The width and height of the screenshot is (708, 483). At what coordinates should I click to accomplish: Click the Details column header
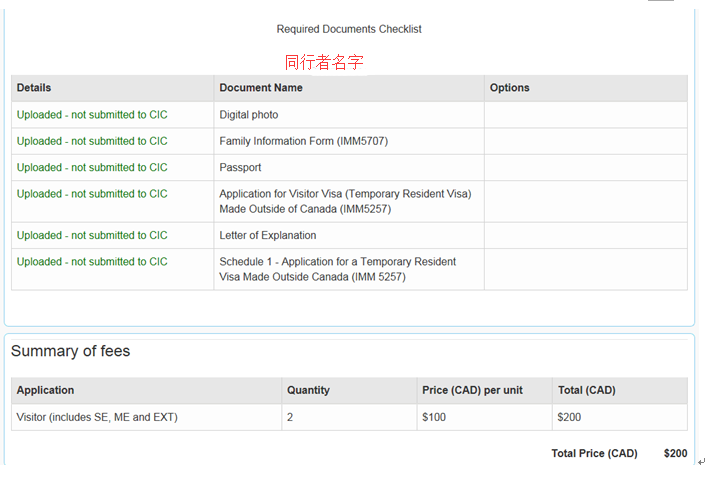click(x=34, y=88)
